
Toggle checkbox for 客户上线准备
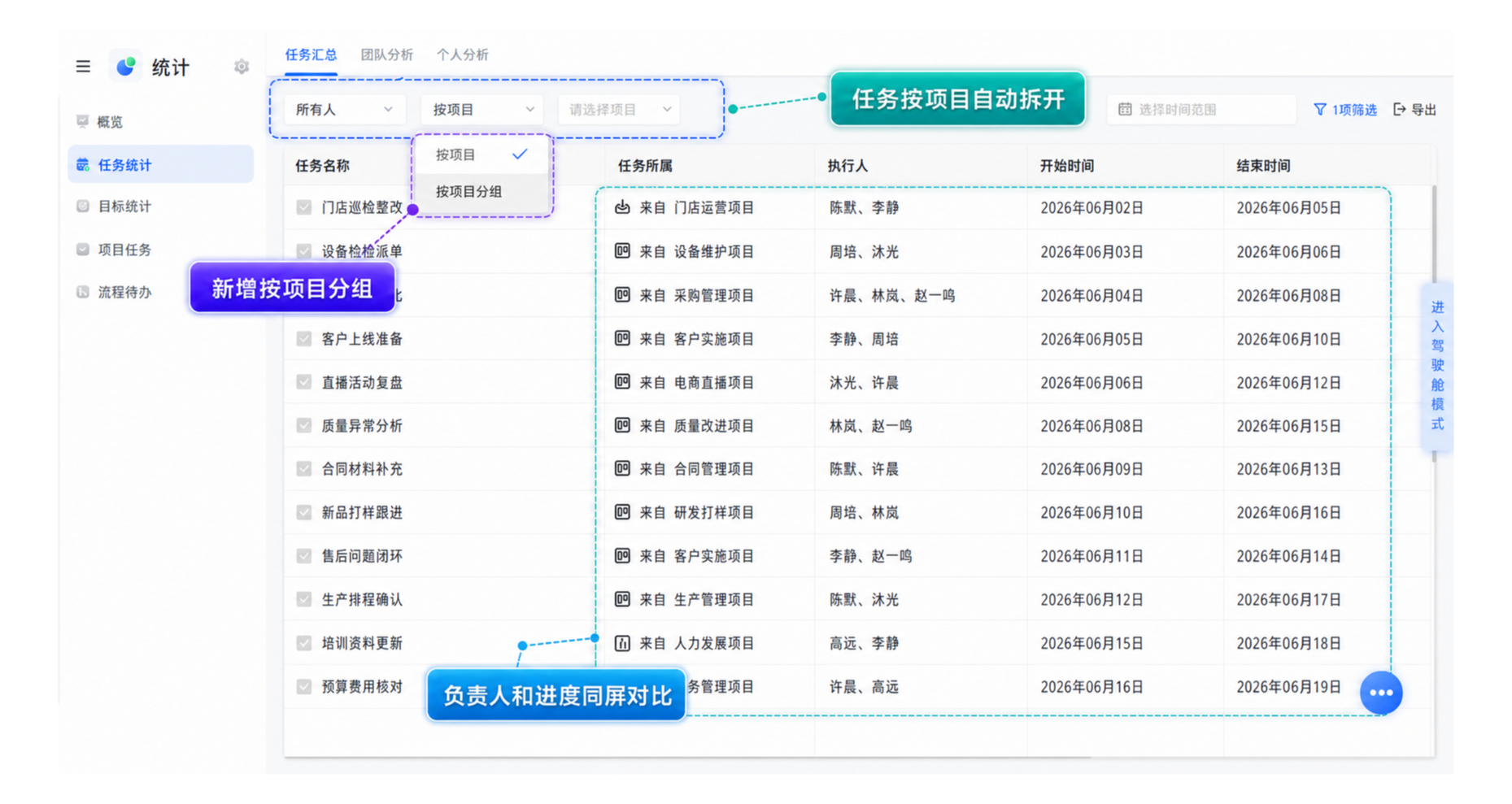coord(303,339)
